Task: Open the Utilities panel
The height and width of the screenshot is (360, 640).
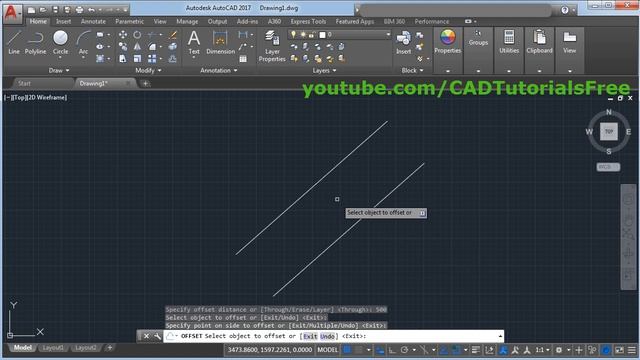Action: click(x=509, y=42)
